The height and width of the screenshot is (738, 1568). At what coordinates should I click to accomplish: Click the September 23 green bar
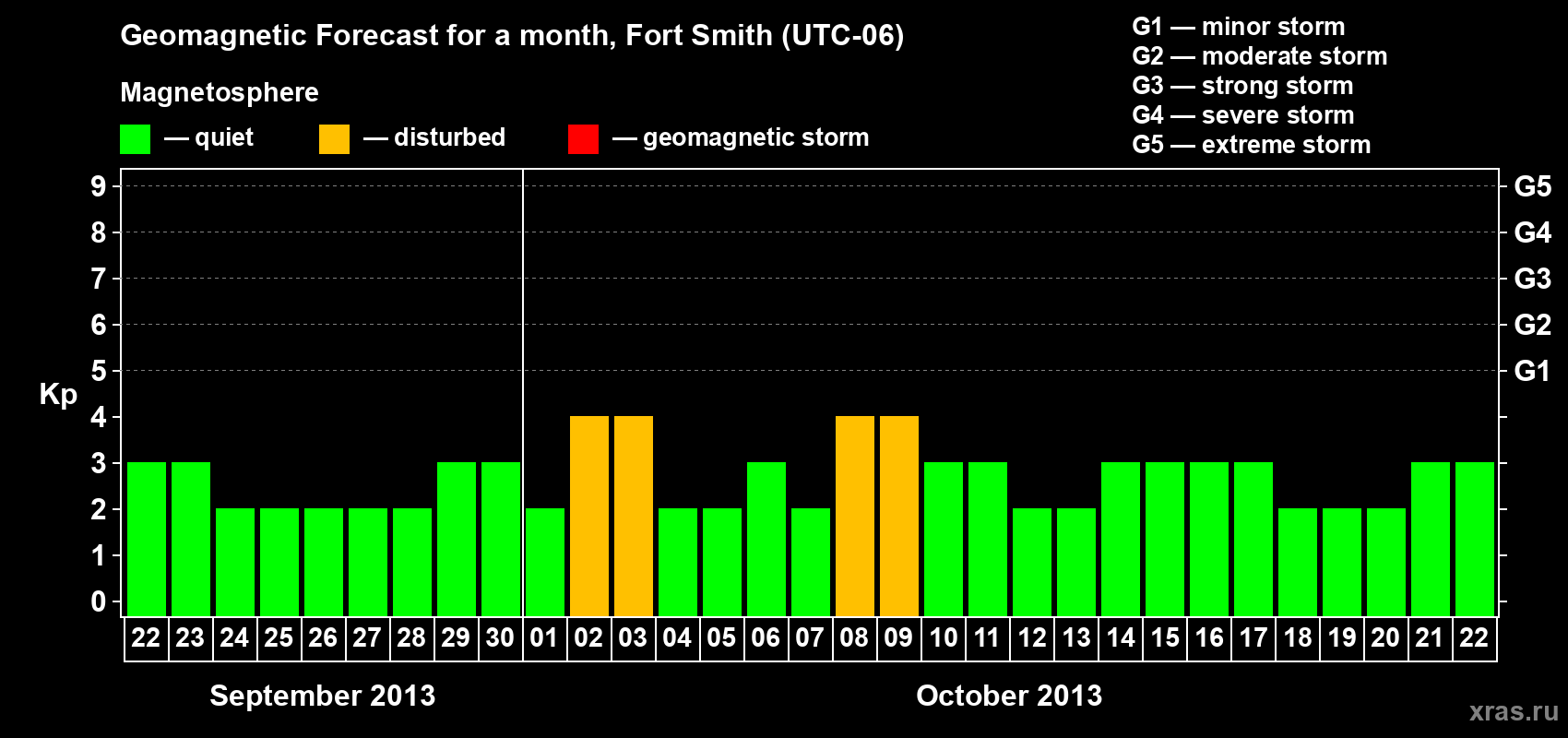(191, 539)
